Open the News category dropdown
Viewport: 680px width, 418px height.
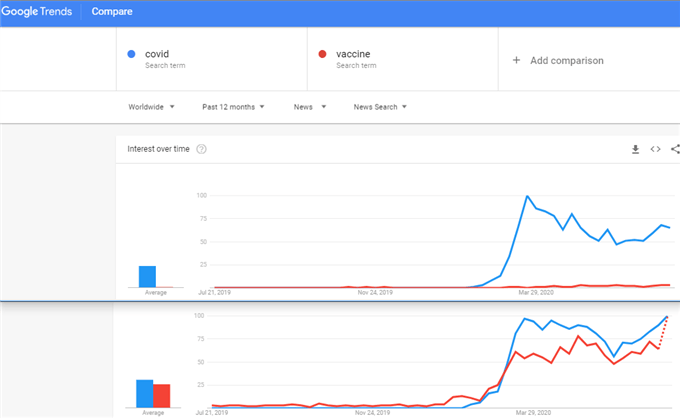pyautogui.click(x=309, y=107)
